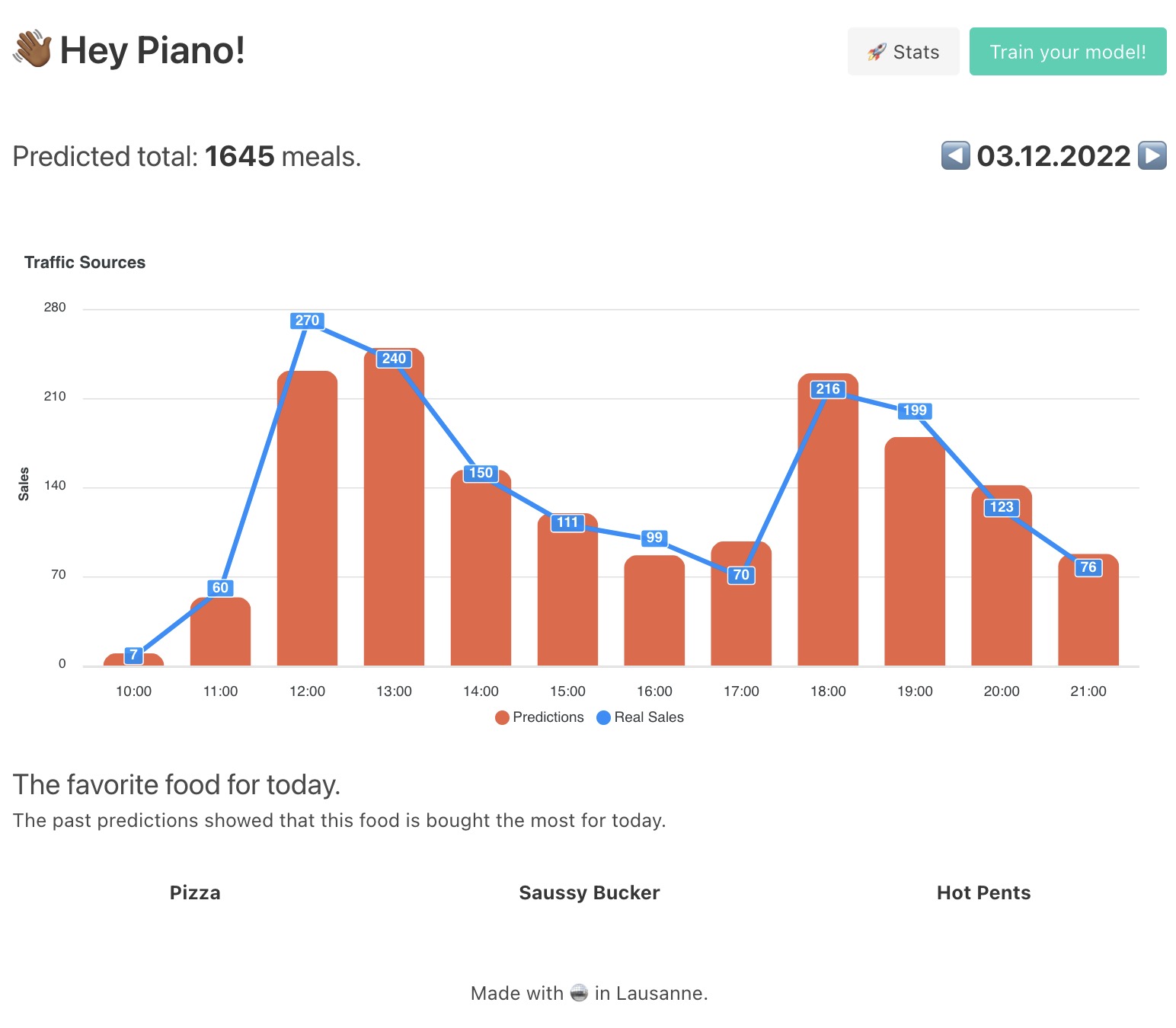Toggle Predictions series in chart legend
Image resolution: width=1176 pixels, height=1028 pixels.
coord(548,717)
